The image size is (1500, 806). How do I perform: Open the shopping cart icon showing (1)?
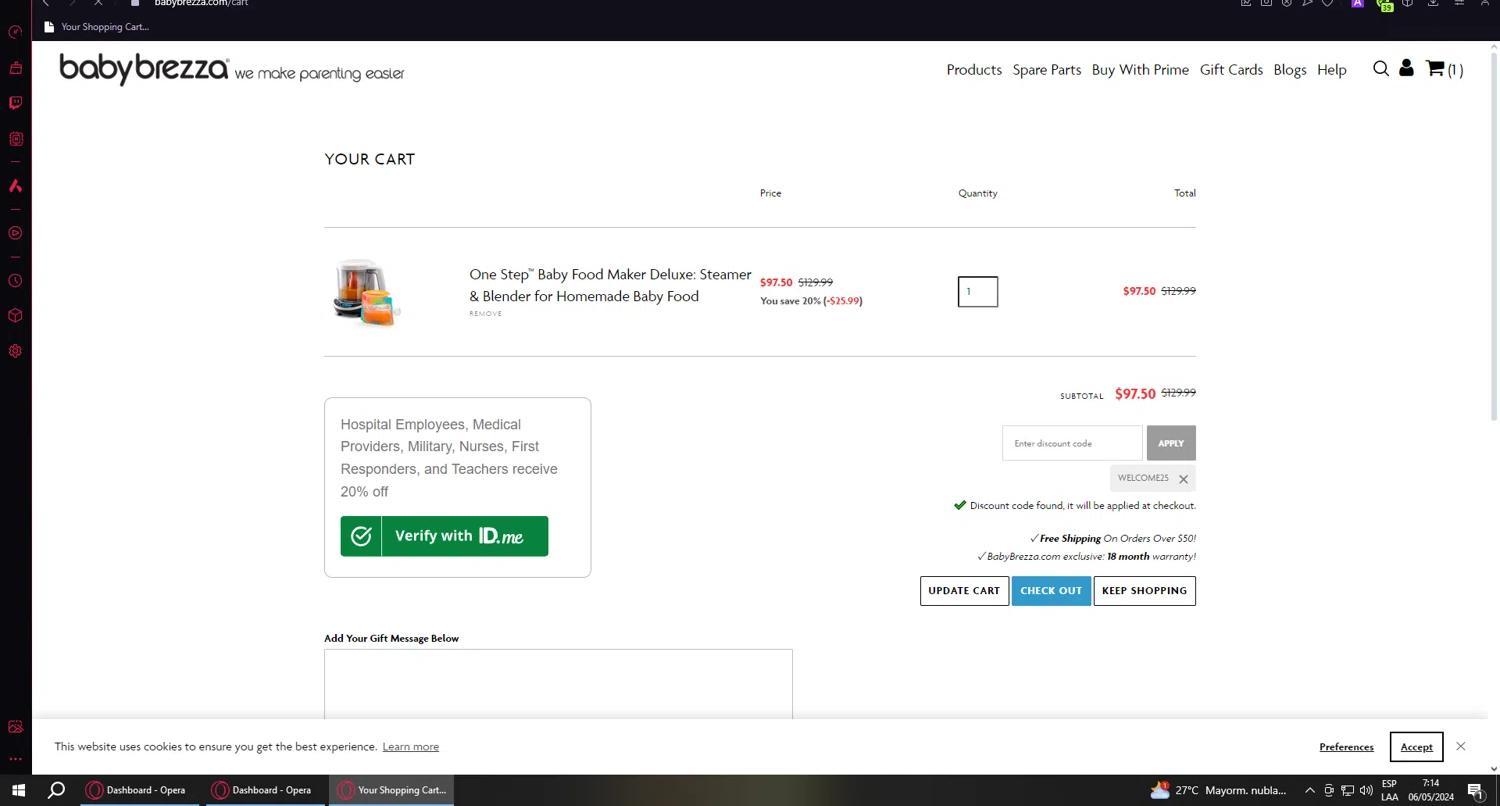click(1444, 69)
